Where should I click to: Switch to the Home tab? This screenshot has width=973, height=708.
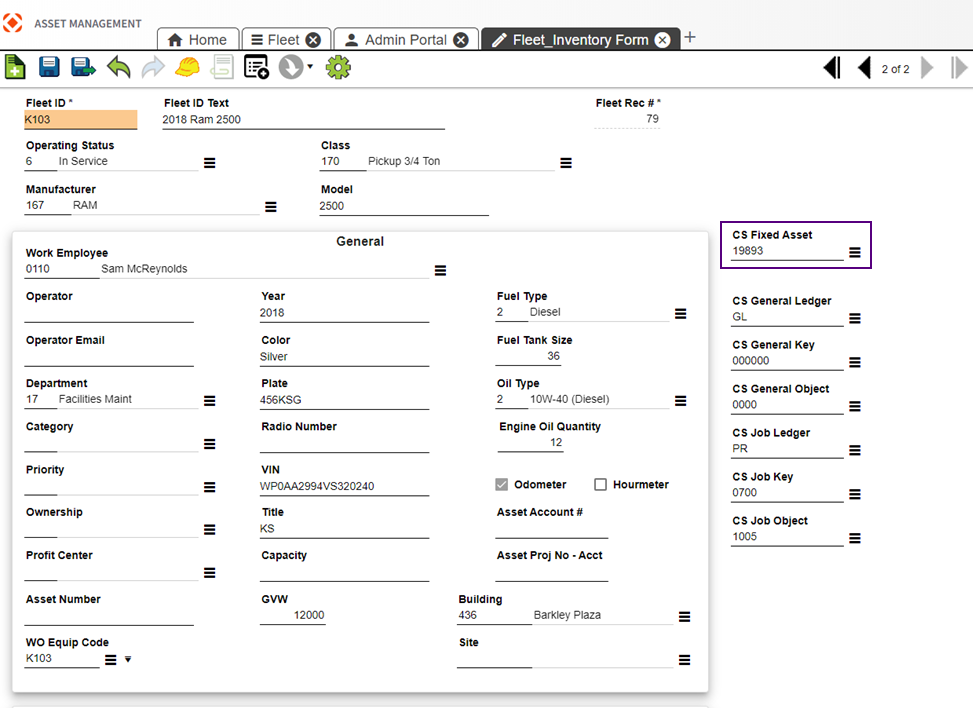coord(198,40)
